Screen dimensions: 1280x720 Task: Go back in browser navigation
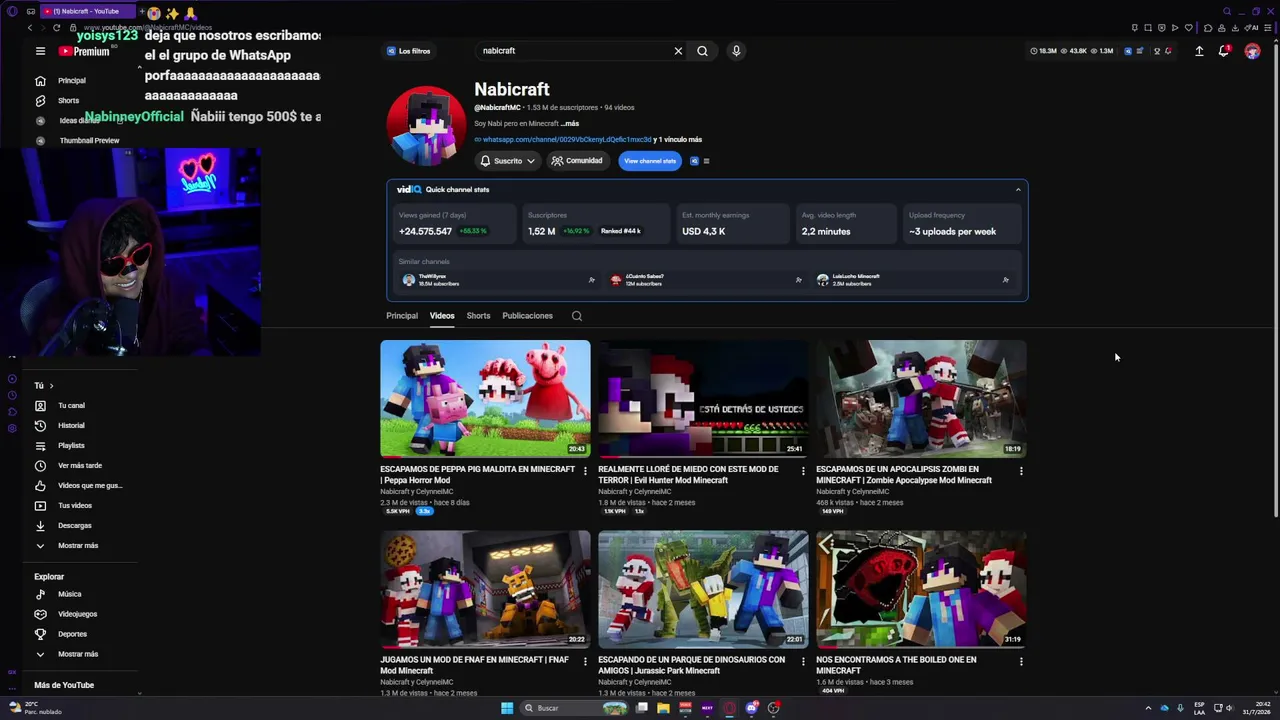point(30,28)
